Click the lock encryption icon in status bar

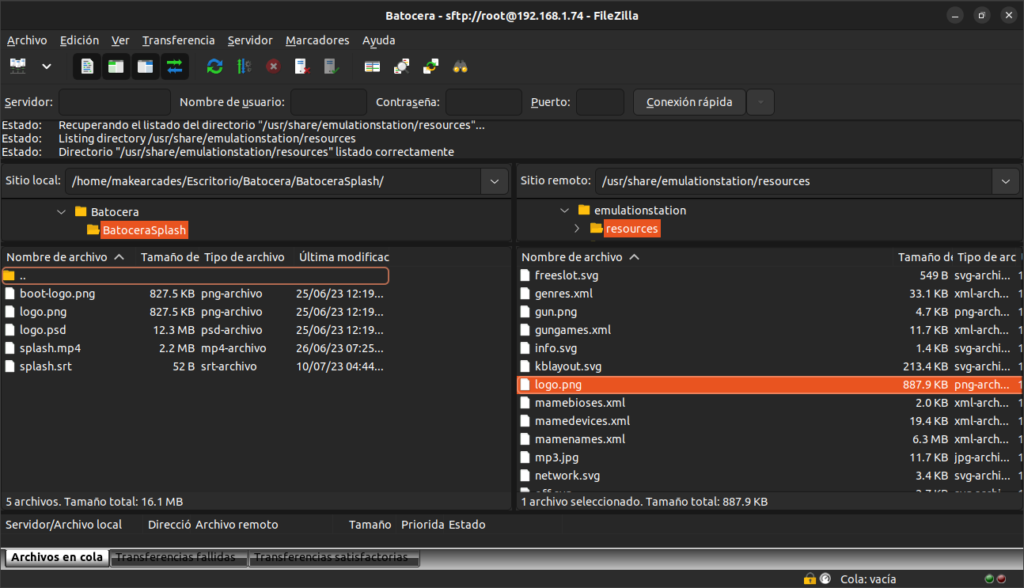810,579
